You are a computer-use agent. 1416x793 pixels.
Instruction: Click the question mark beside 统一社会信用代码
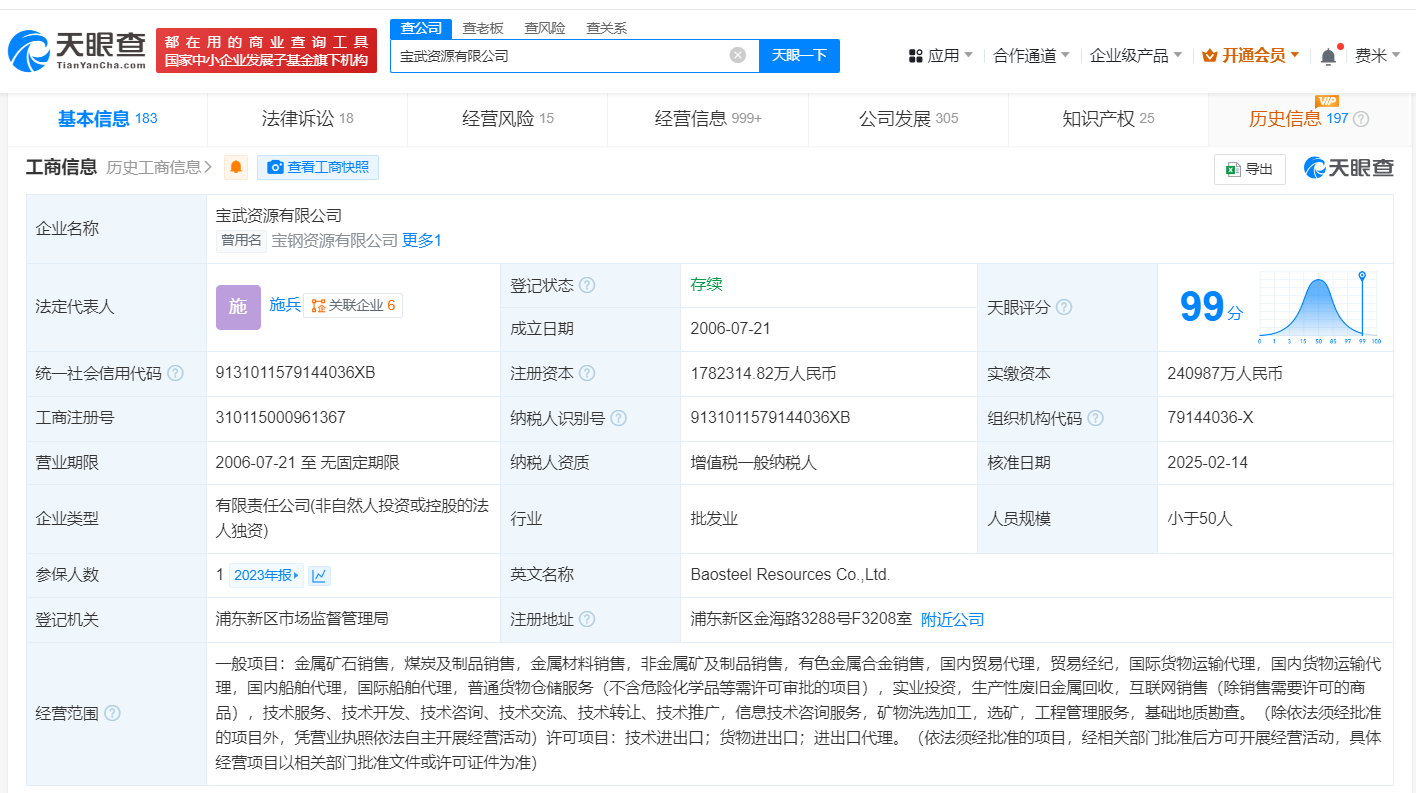pyautogui.click(x=175, y=373)
